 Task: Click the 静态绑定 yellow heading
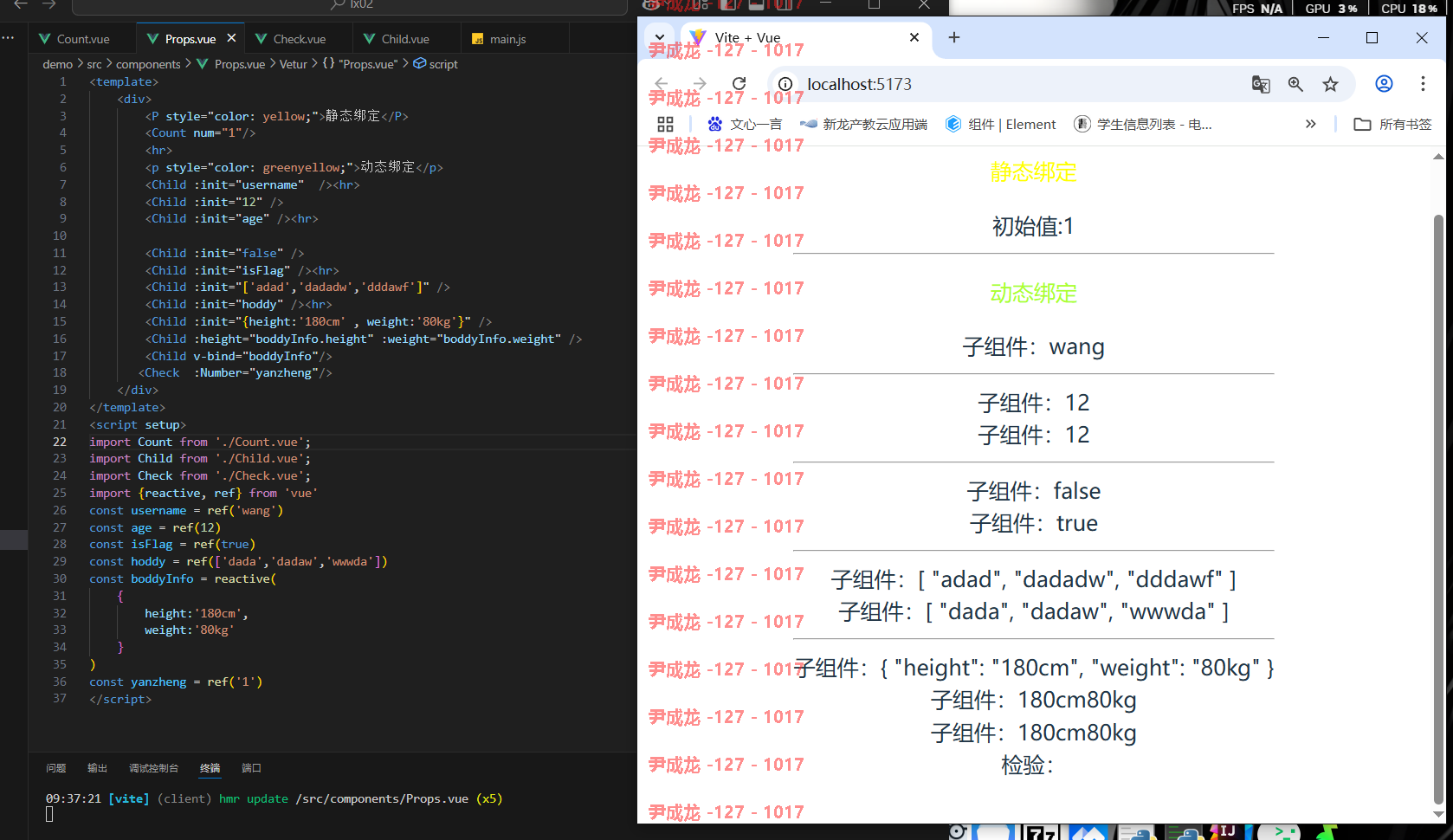click(1033, 172)
